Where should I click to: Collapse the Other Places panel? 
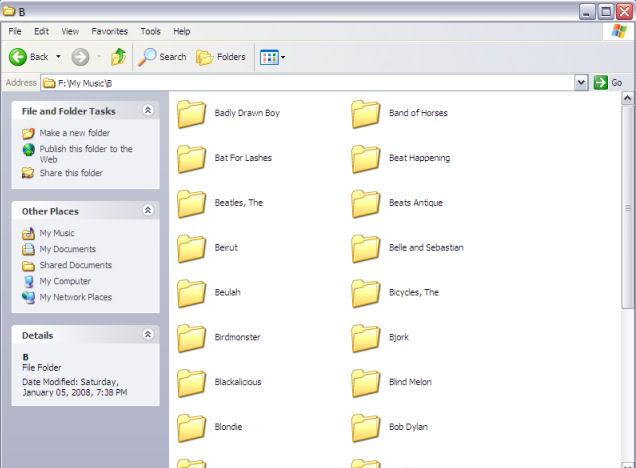[x=148, y=210]
